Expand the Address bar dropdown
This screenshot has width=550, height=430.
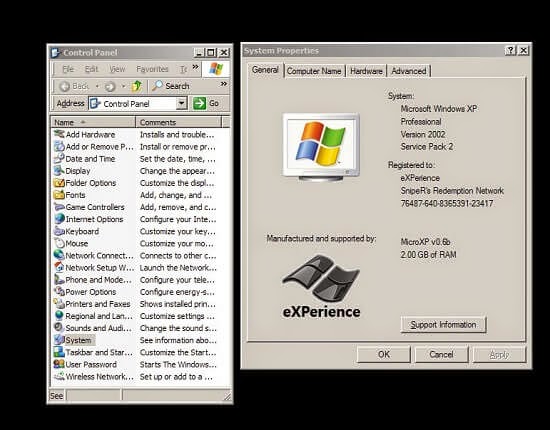pyautogui.click(x=181, y=103)
